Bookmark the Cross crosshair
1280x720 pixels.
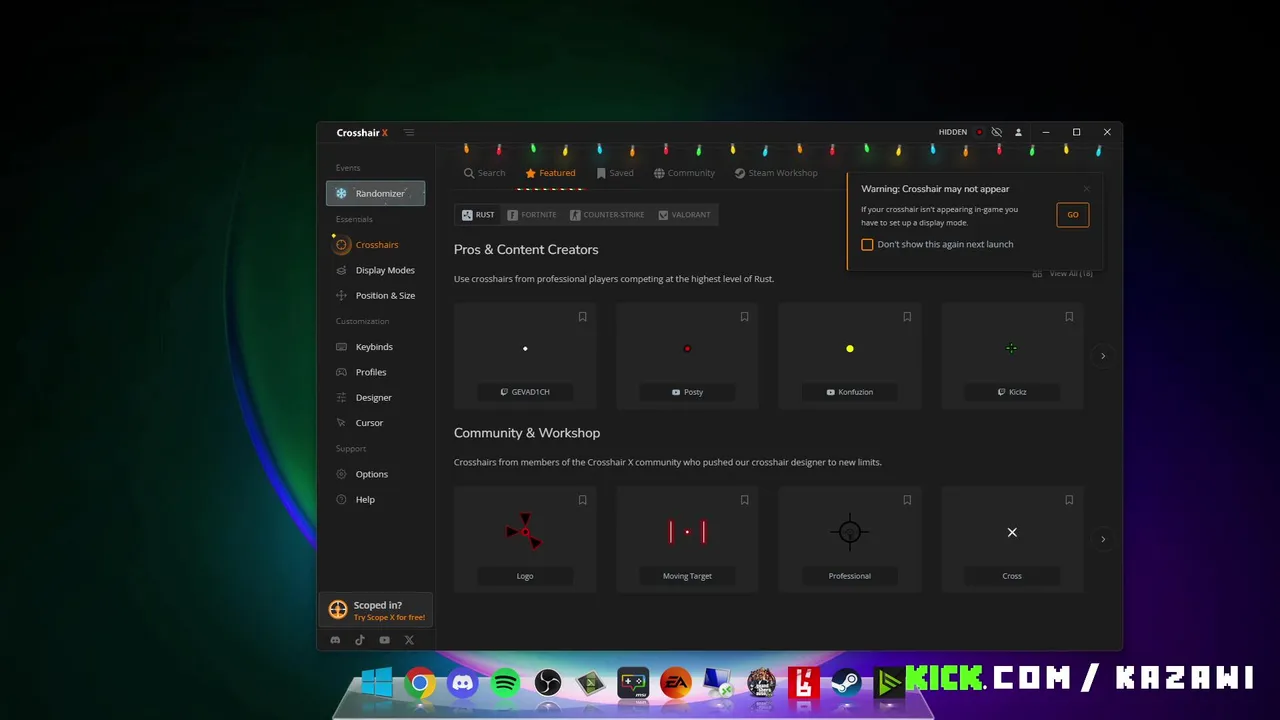pyautogui.click(x=1069, y=500)
